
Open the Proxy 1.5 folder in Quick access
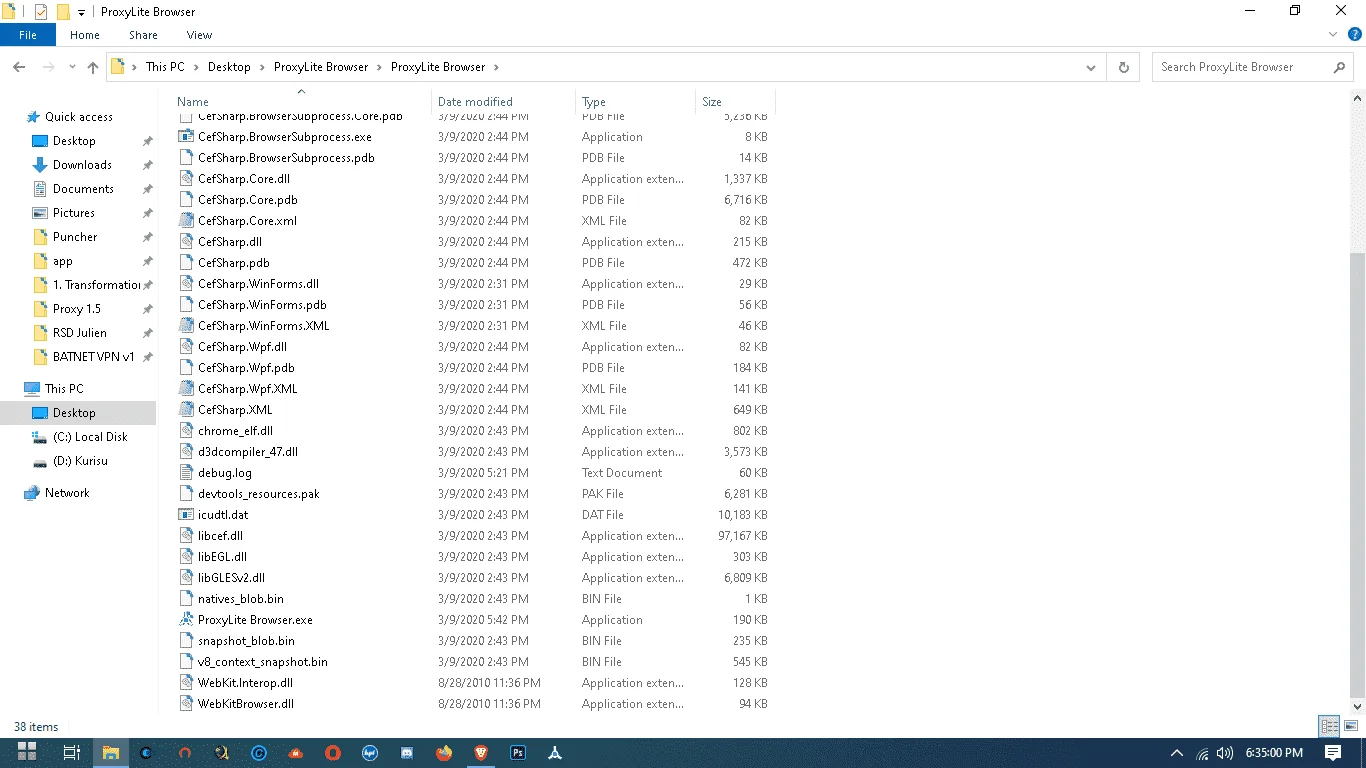[x=77, y=309]
